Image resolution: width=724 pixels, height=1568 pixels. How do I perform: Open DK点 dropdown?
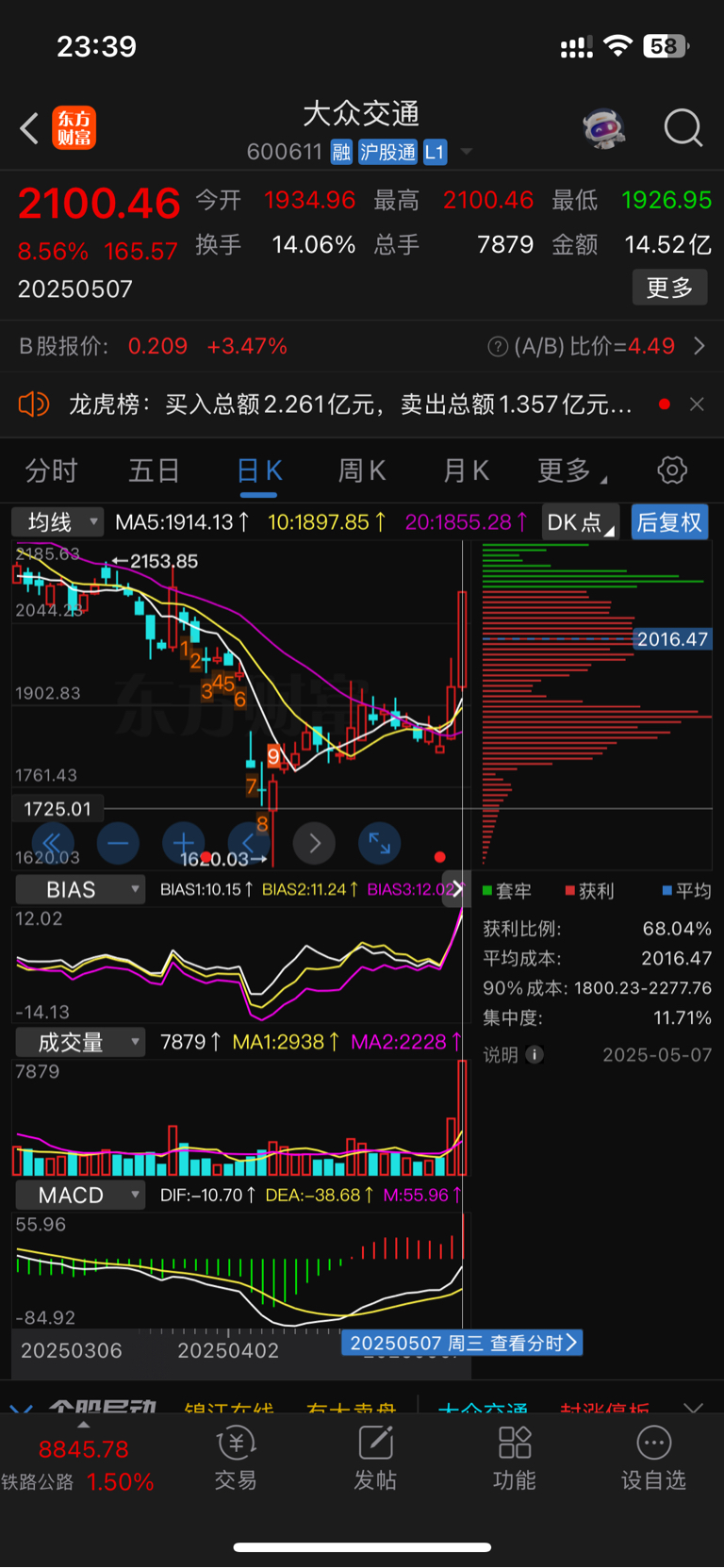tap(581, 522)
